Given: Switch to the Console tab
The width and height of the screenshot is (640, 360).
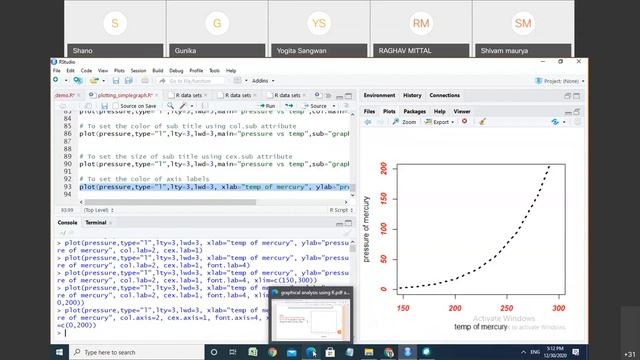Looking at the screenshot, I should [x=67, y=222].
